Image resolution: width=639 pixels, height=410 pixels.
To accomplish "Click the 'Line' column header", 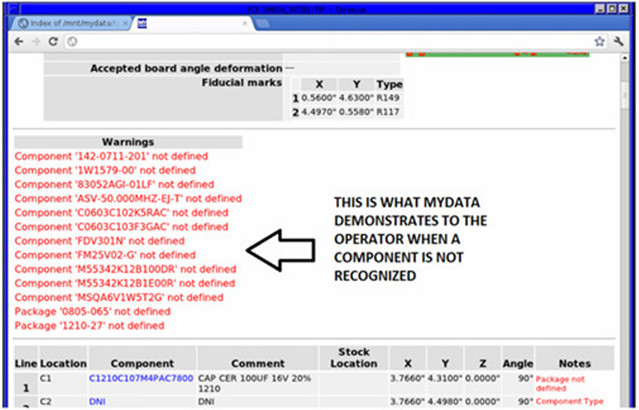I will tap(26, 363).
